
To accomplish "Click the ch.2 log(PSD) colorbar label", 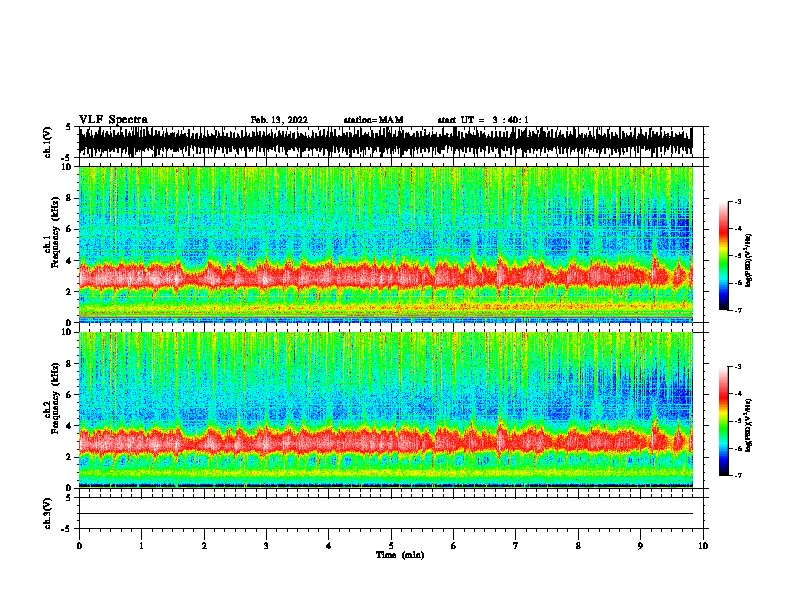I will coord(748,425).
